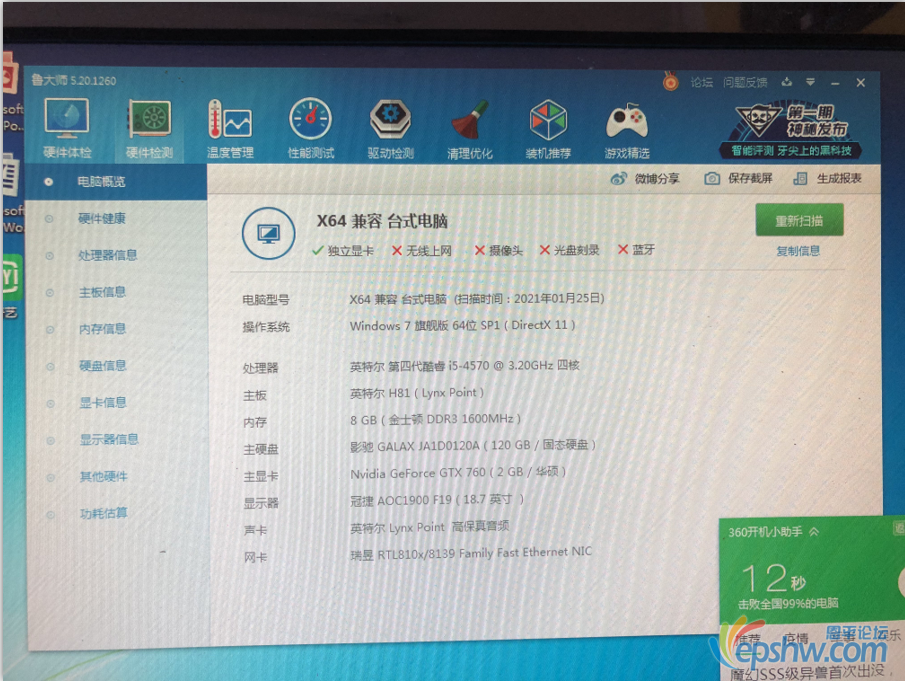Click the network card value 瑞昱 RTL810x/8139 Family

click(471, 553)
